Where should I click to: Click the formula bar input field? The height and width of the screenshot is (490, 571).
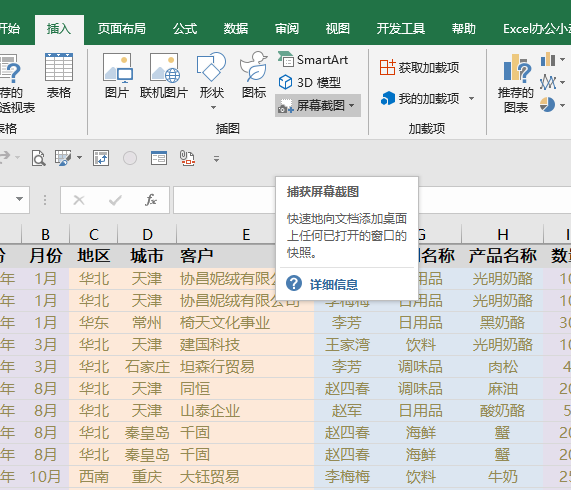[371, 199]
